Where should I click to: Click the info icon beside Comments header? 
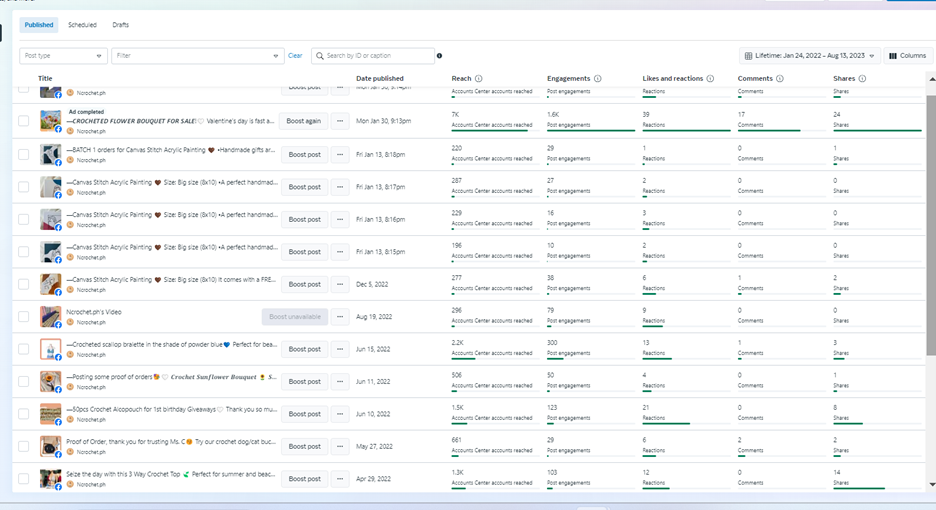(780, 78)
